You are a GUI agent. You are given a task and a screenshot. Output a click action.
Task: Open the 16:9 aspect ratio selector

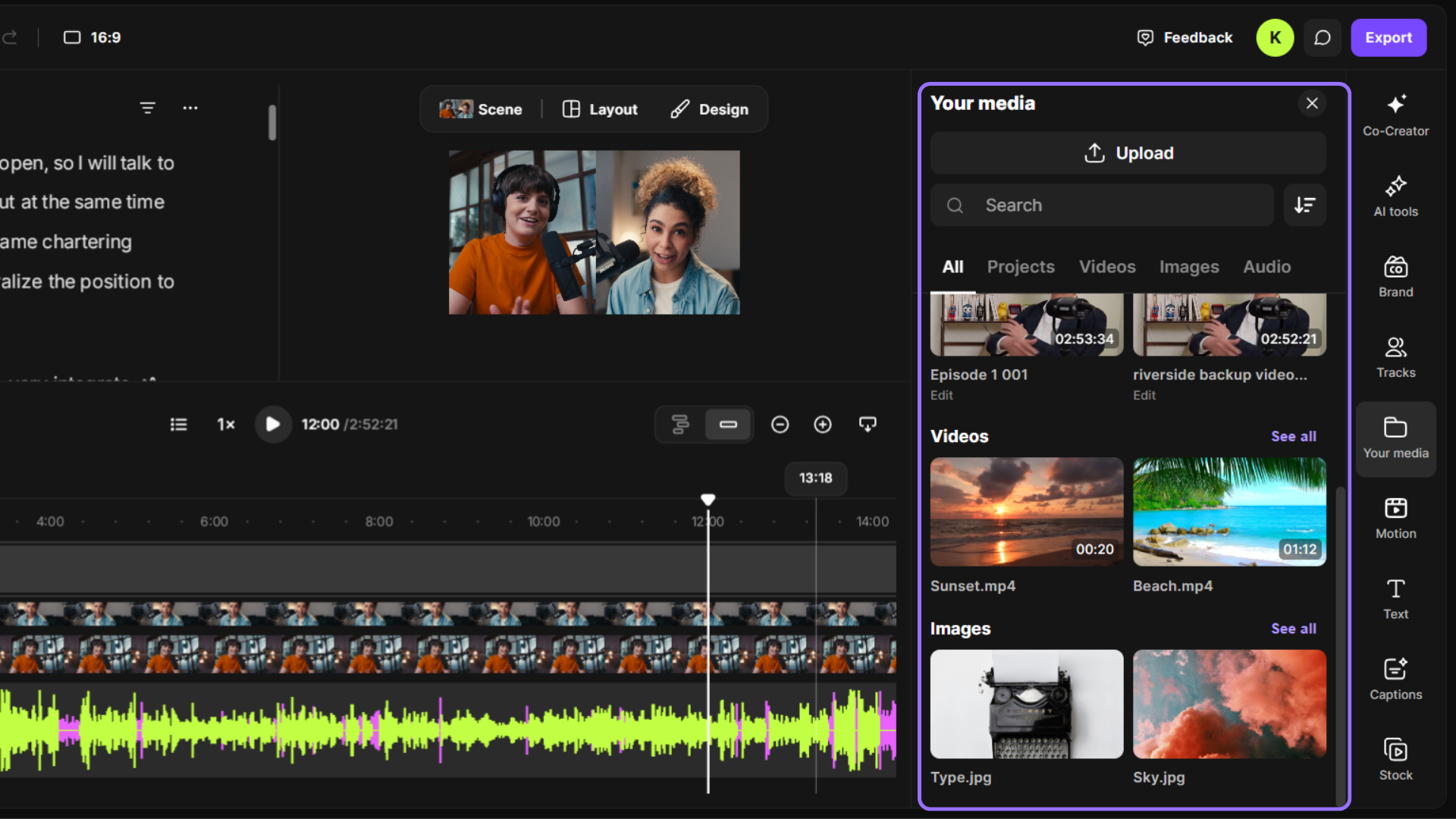(92, 37)
